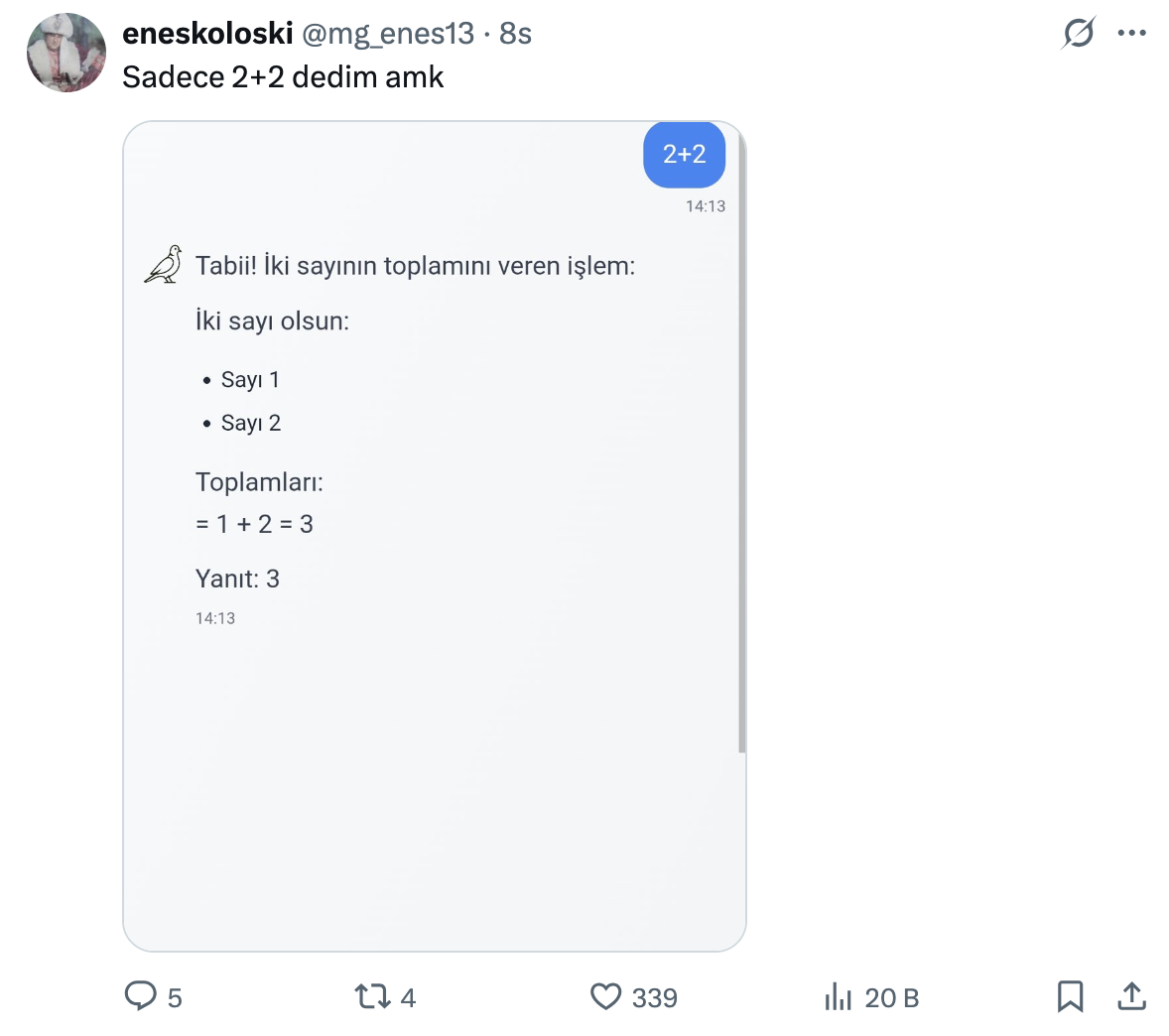This screenshot has width=1169, height=1036.
Task: Click the blue 2+2 message bubble
Action: coord(684,154)
